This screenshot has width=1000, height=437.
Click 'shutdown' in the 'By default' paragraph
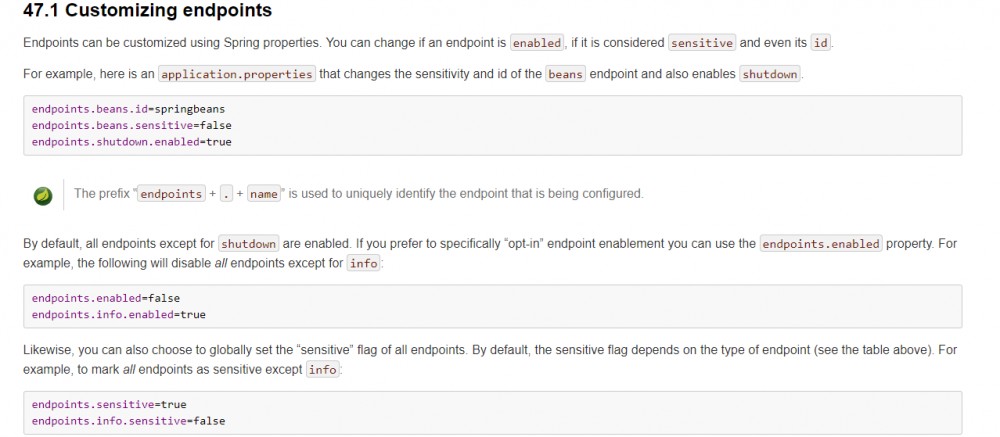point(249,244)
